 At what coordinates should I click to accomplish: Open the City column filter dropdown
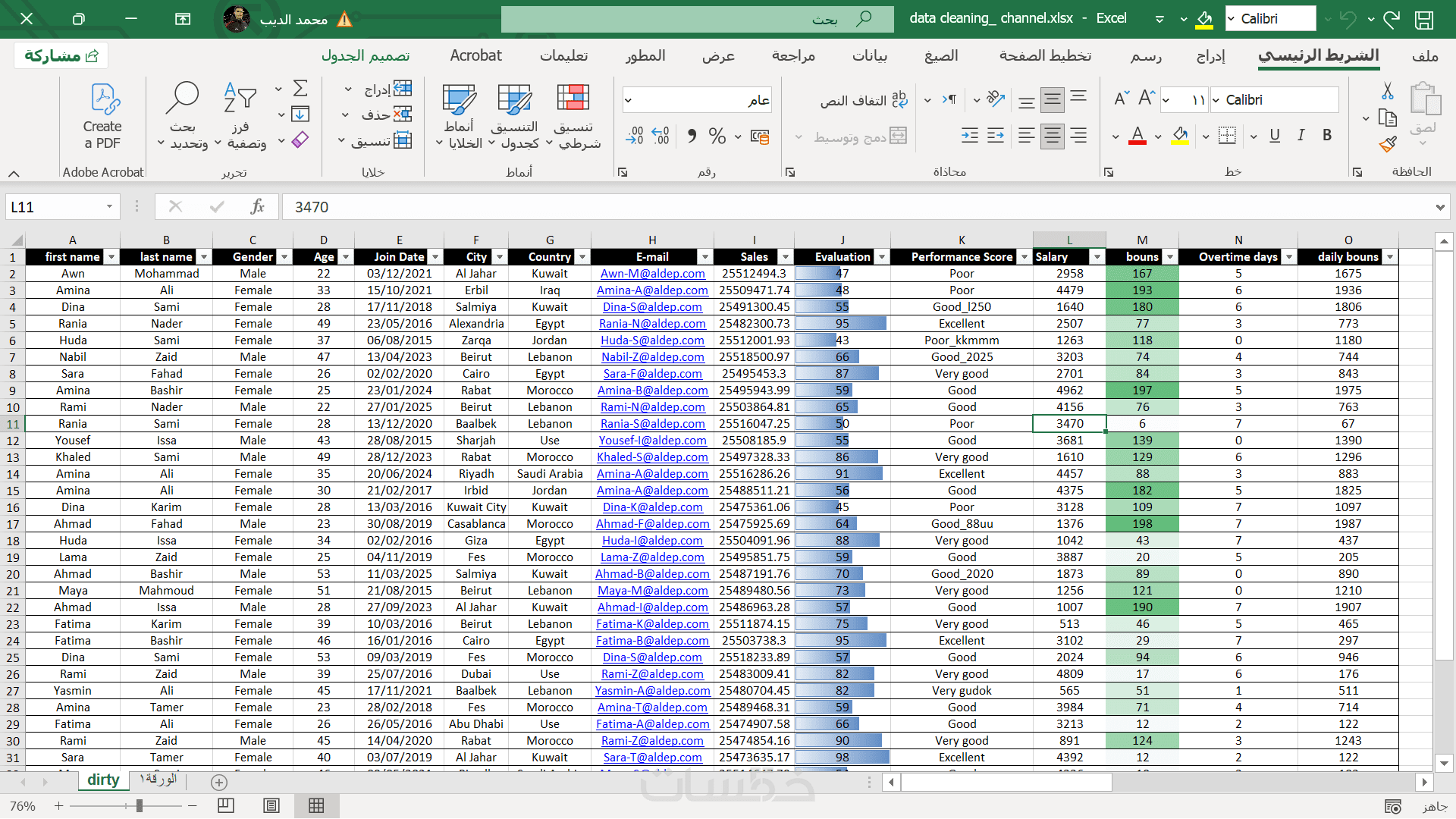(x=499, y=257)
